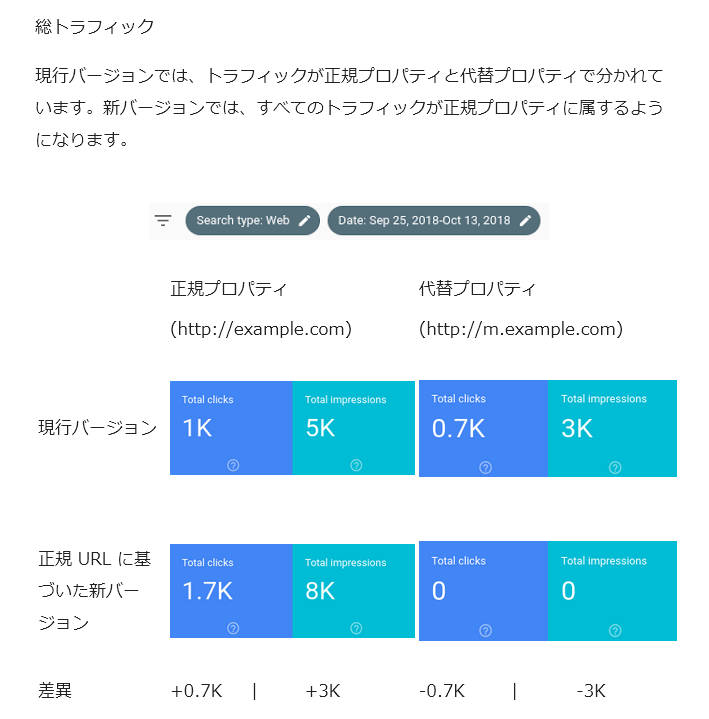The image size is (709, 719).
Task: Open help icon under 1.7K Total clicks
Action: click(x=233, y=628)
